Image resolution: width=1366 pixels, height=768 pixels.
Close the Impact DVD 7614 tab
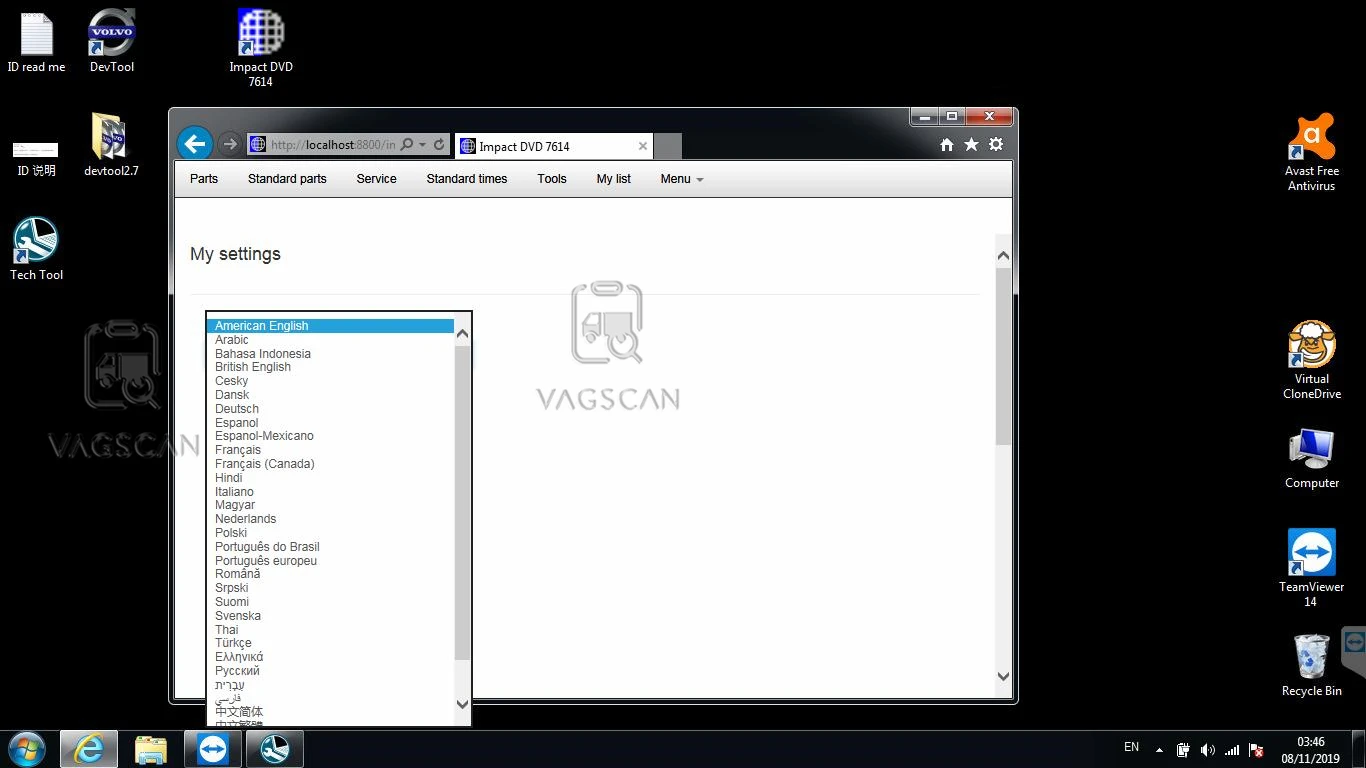click(643, 146)
